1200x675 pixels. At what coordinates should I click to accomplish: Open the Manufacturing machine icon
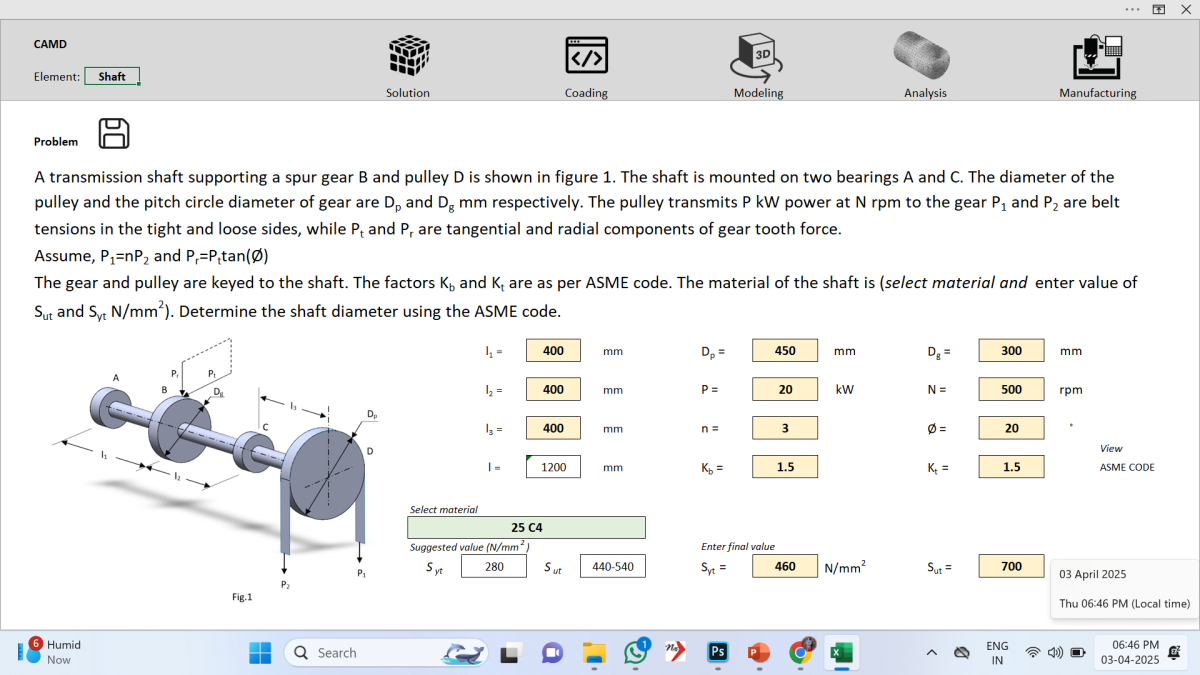tap(1097, 56)
